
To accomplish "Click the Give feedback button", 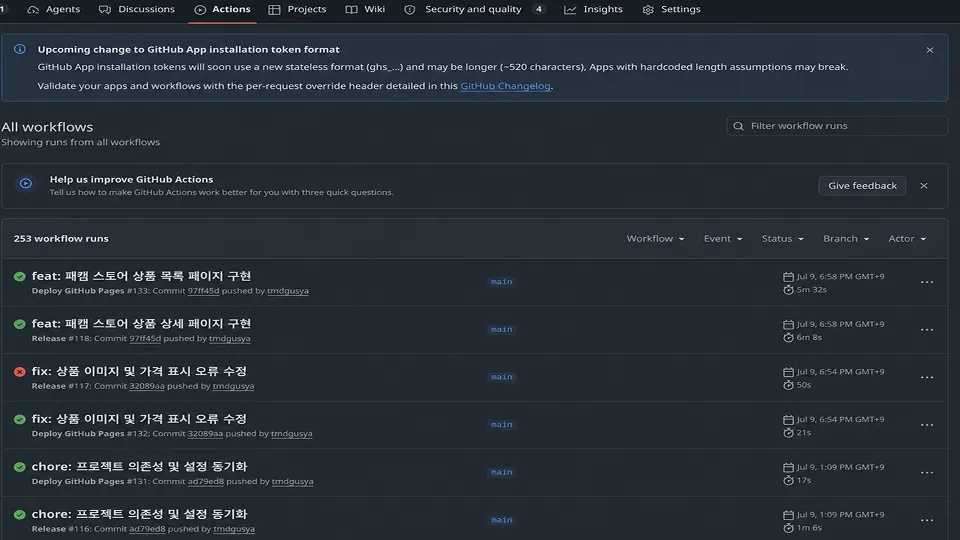I will [x=862, y=186].
